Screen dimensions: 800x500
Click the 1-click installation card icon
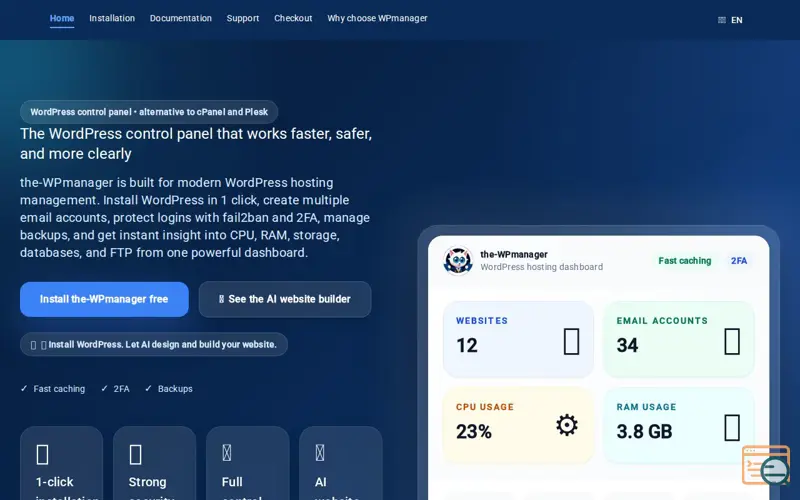click(43, 455)
